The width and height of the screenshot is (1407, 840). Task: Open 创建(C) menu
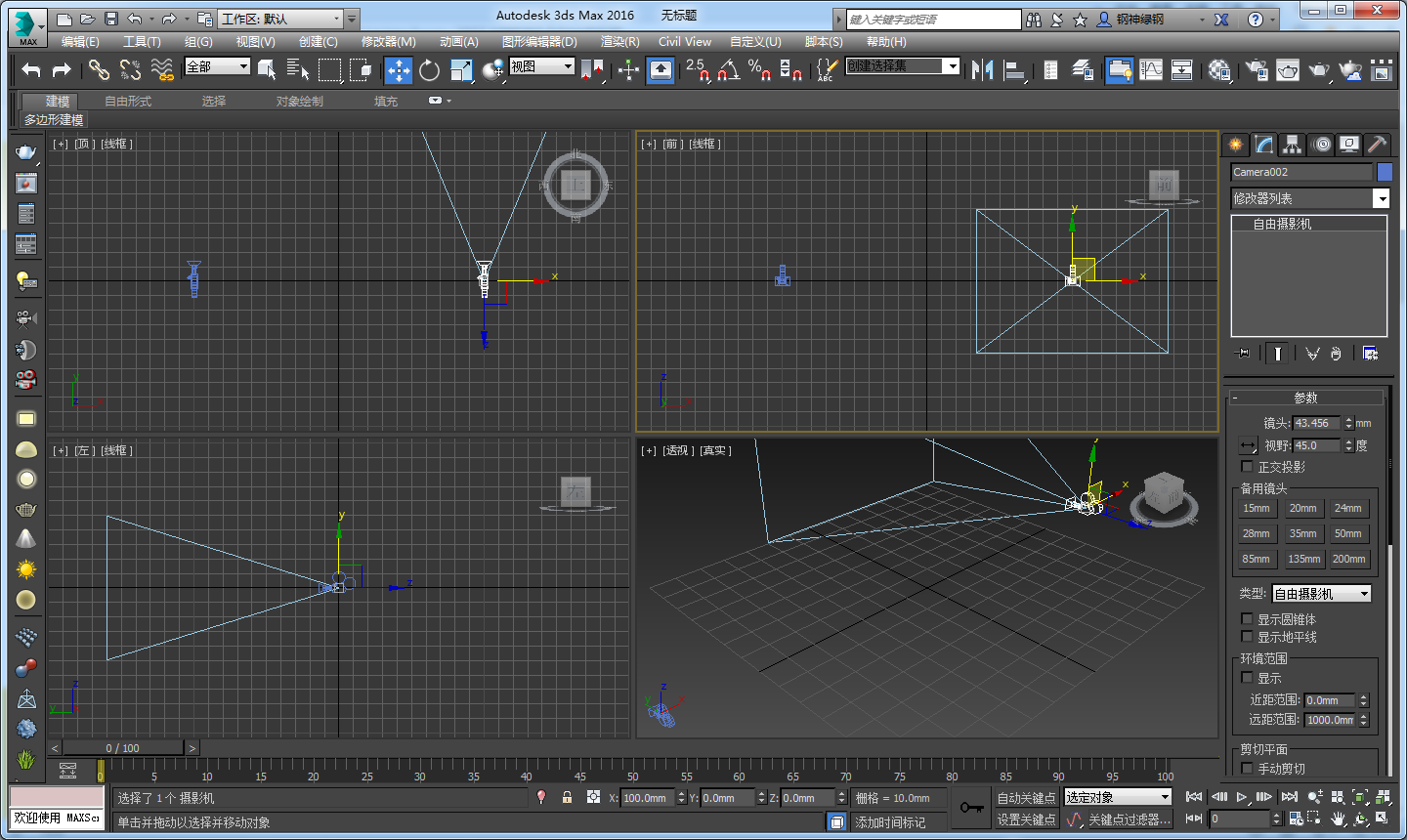(x=319, y=42)
